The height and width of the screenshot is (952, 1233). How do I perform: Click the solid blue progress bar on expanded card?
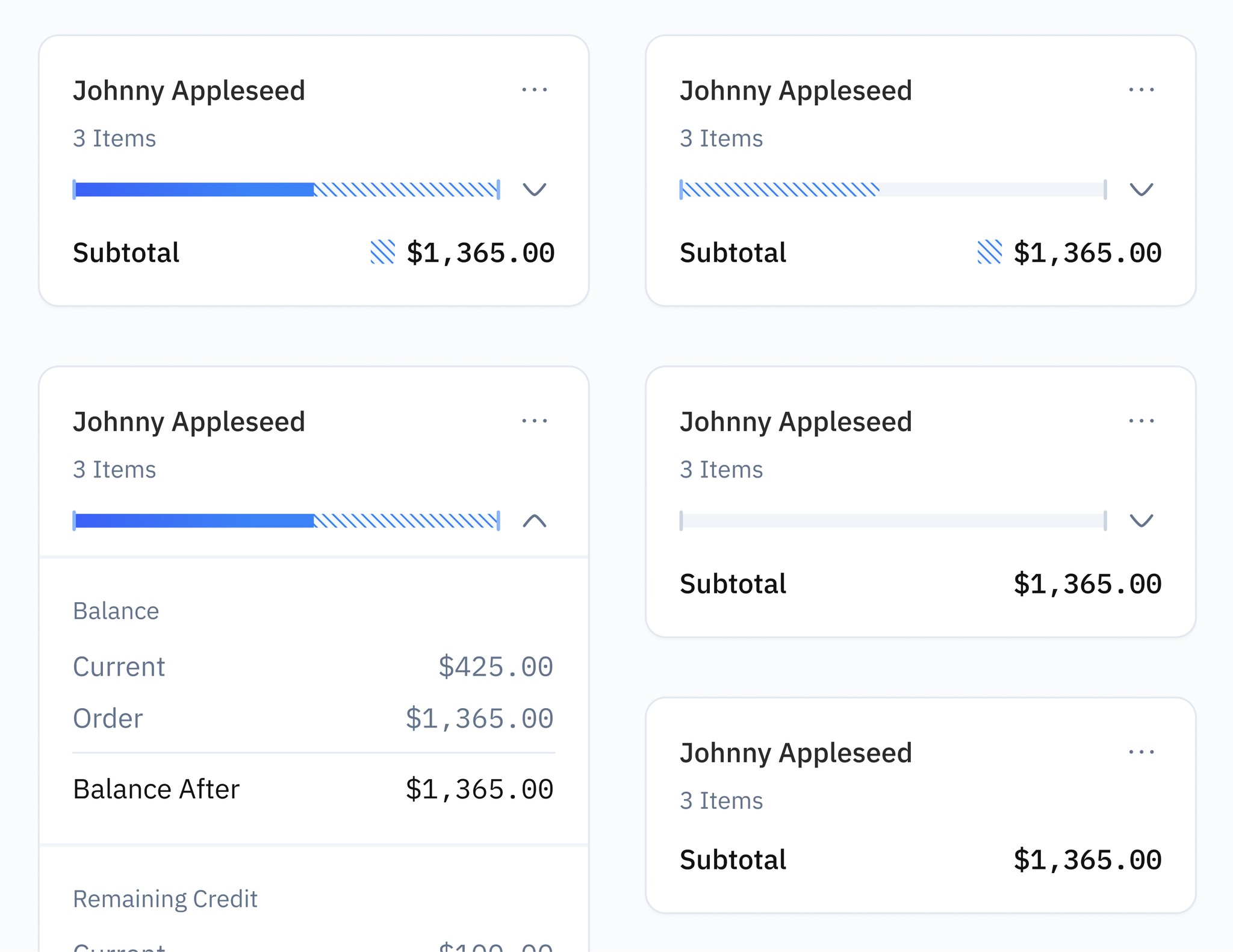[x=194, y=520]
